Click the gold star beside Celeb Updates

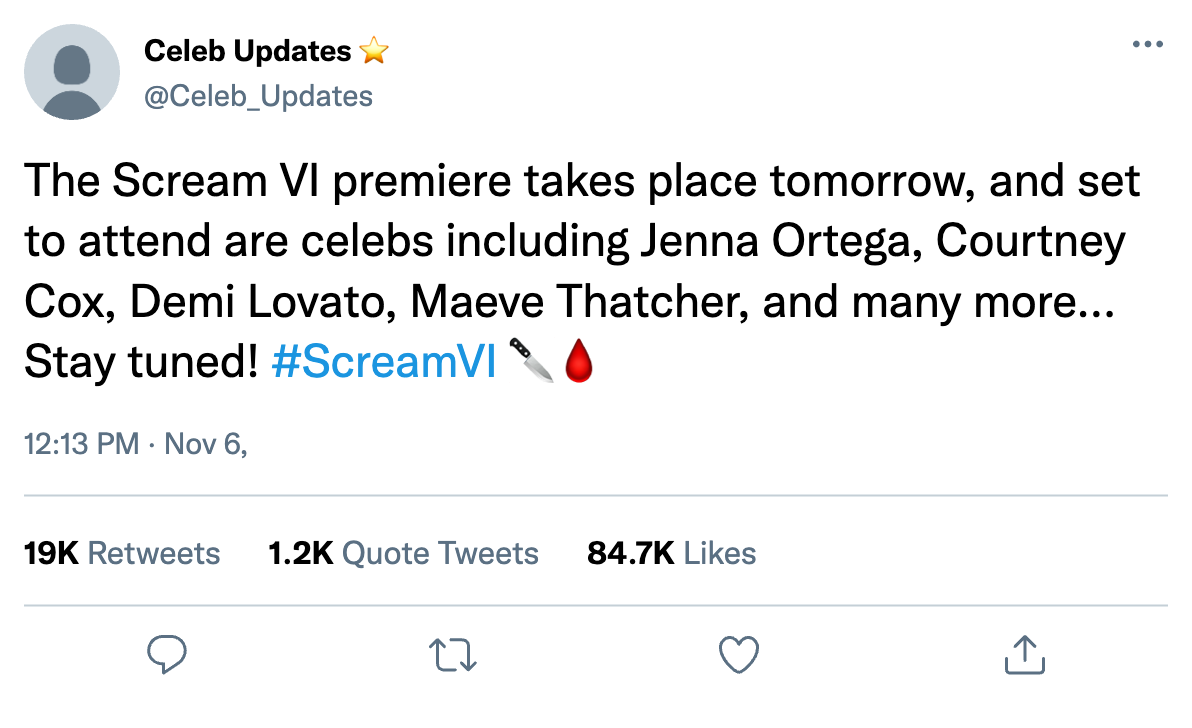[374, 51]
